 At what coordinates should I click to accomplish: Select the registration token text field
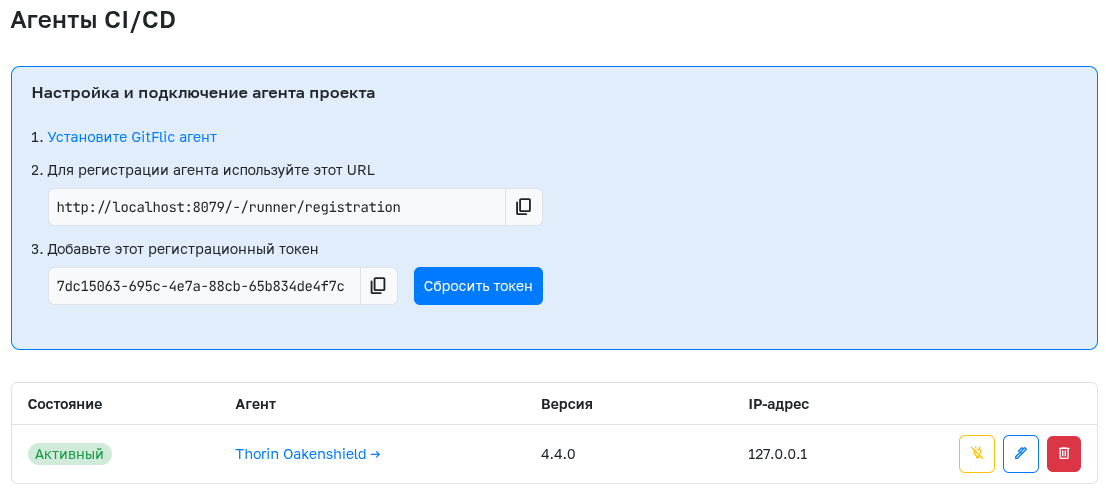(204, 286)
